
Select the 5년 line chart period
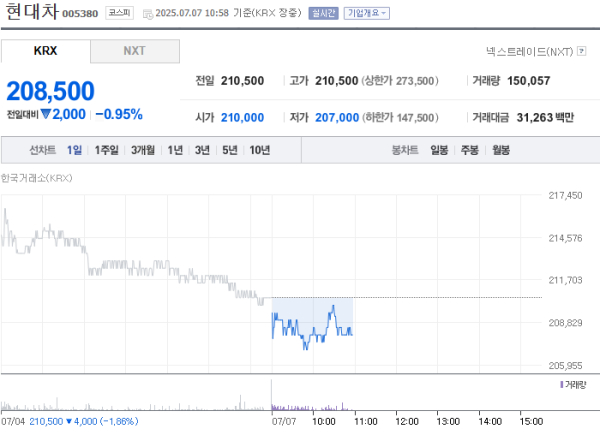click(x=230, y=150)
